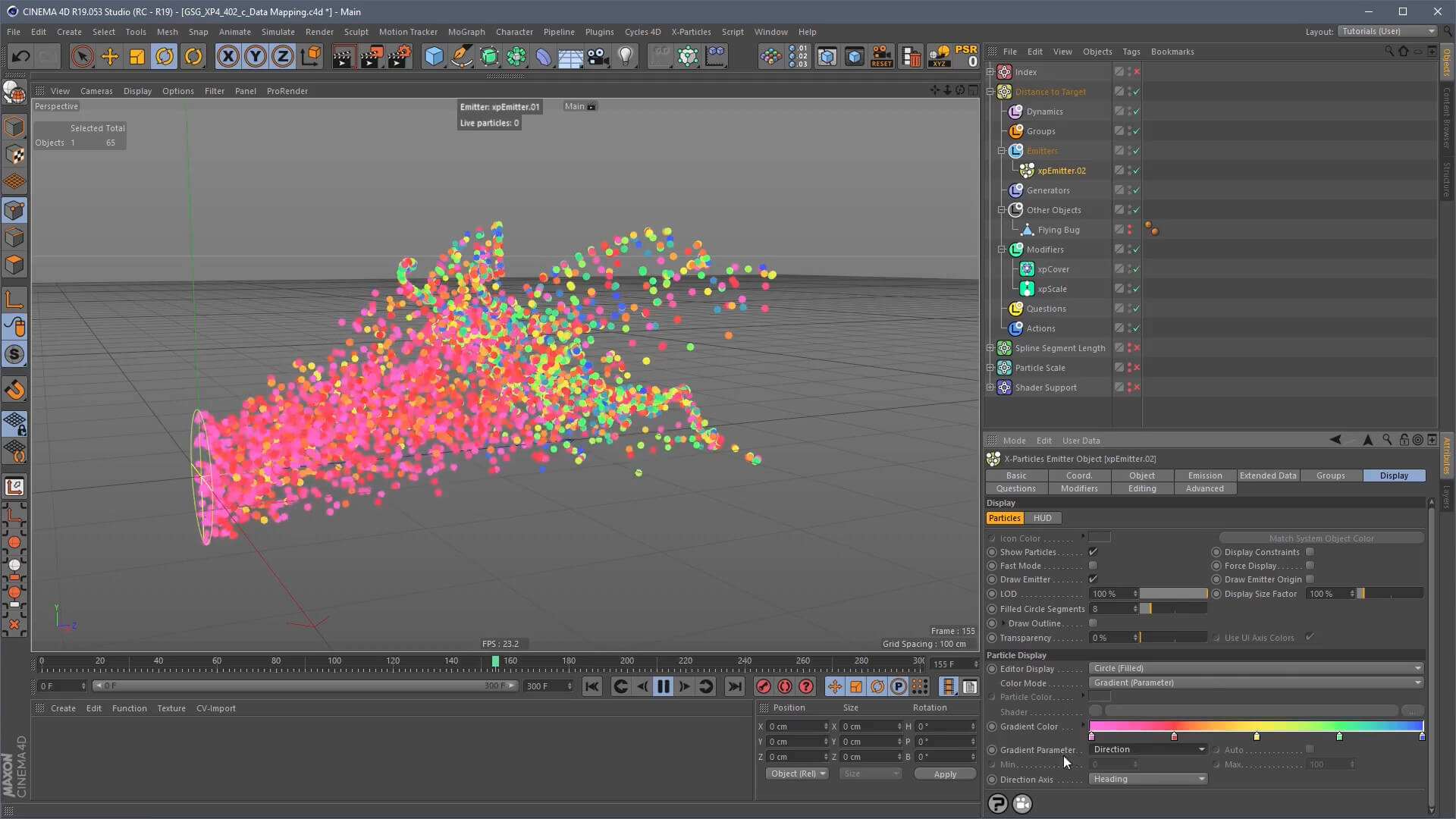Click the Undo arrow icon
1456x819 pixels.
coord(20,57)
